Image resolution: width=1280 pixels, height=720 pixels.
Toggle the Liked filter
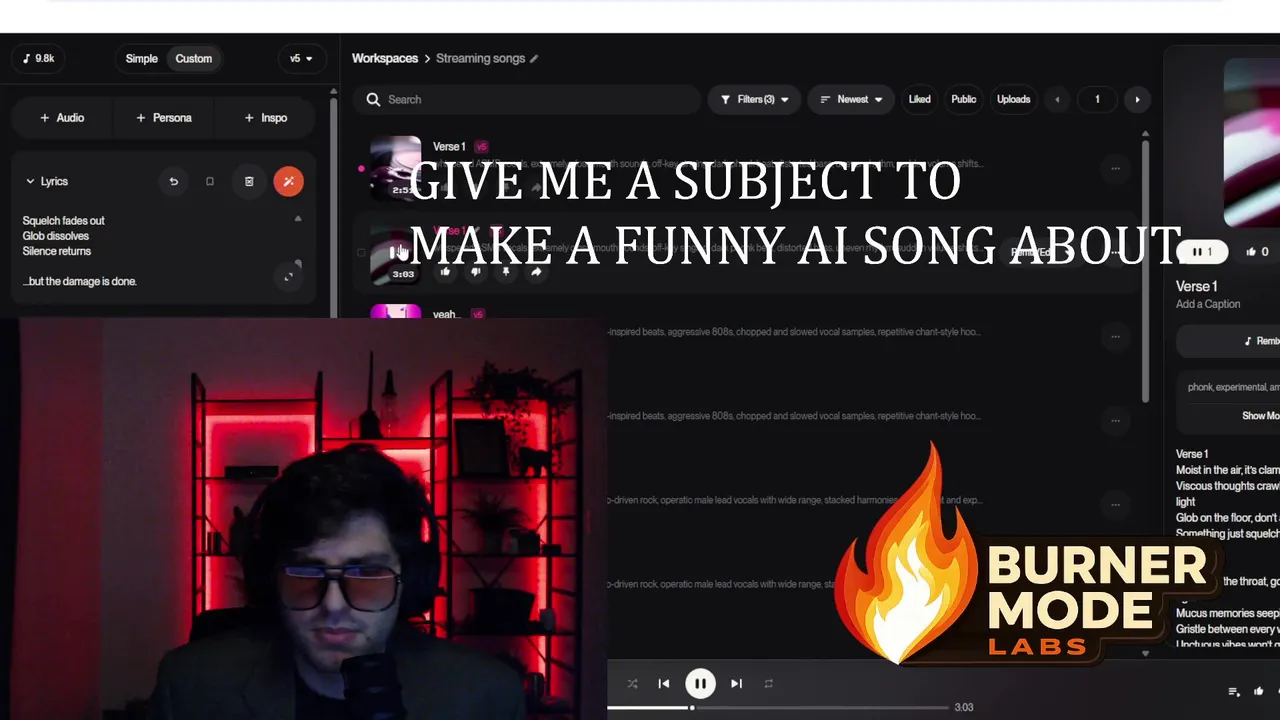[919, 99]
